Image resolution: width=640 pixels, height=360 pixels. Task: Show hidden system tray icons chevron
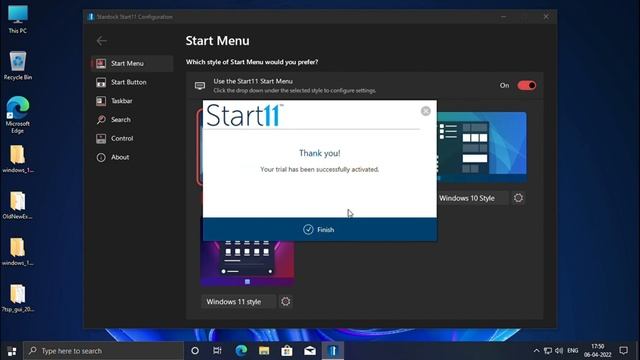click(x=536, y=351)
